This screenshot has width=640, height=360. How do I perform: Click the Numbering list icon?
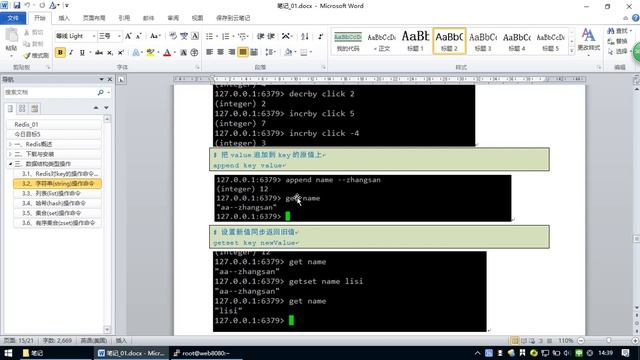click(x=225, y=36)
